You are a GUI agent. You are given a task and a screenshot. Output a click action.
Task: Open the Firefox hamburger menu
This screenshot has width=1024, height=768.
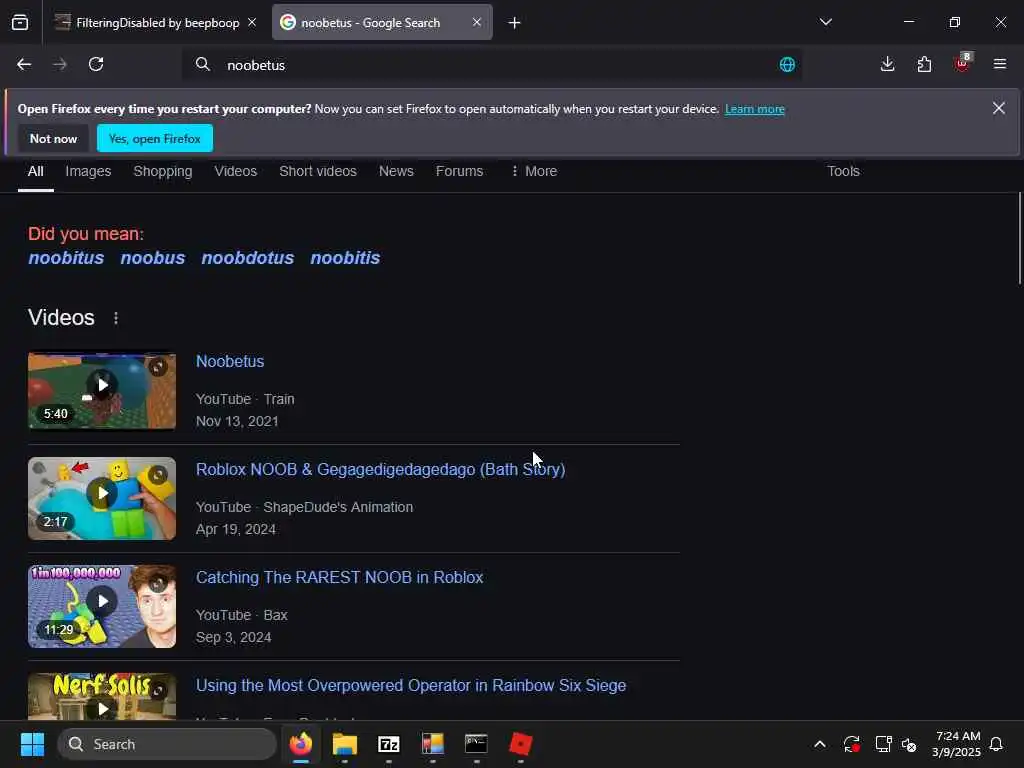[x=999, y=64]
